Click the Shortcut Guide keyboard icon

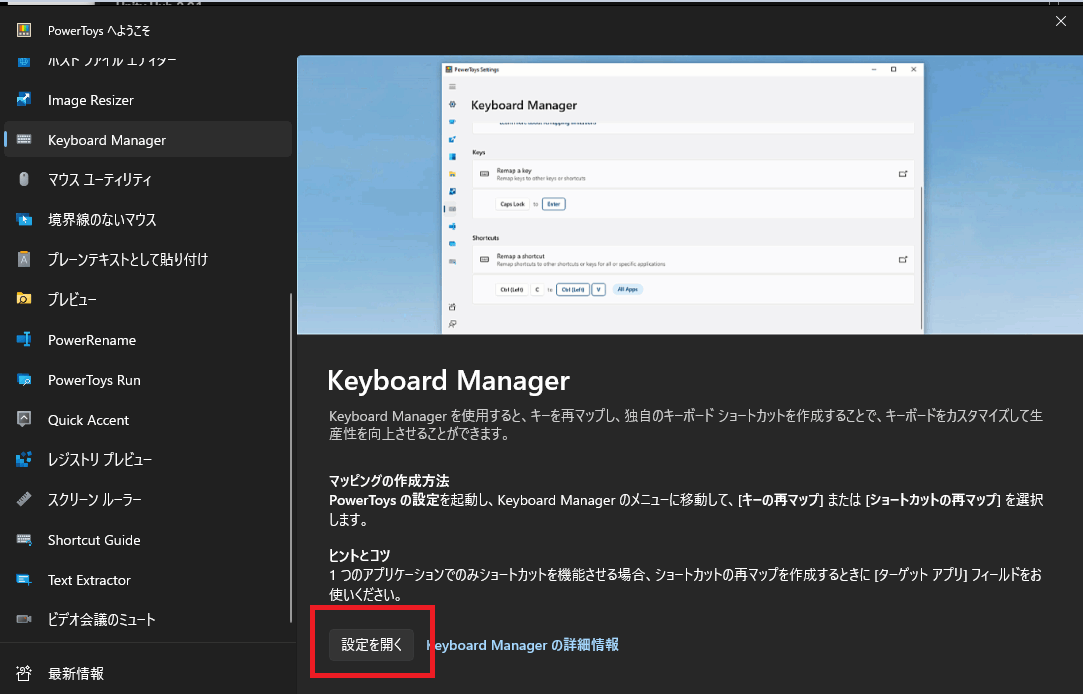(x=23, y=539)
